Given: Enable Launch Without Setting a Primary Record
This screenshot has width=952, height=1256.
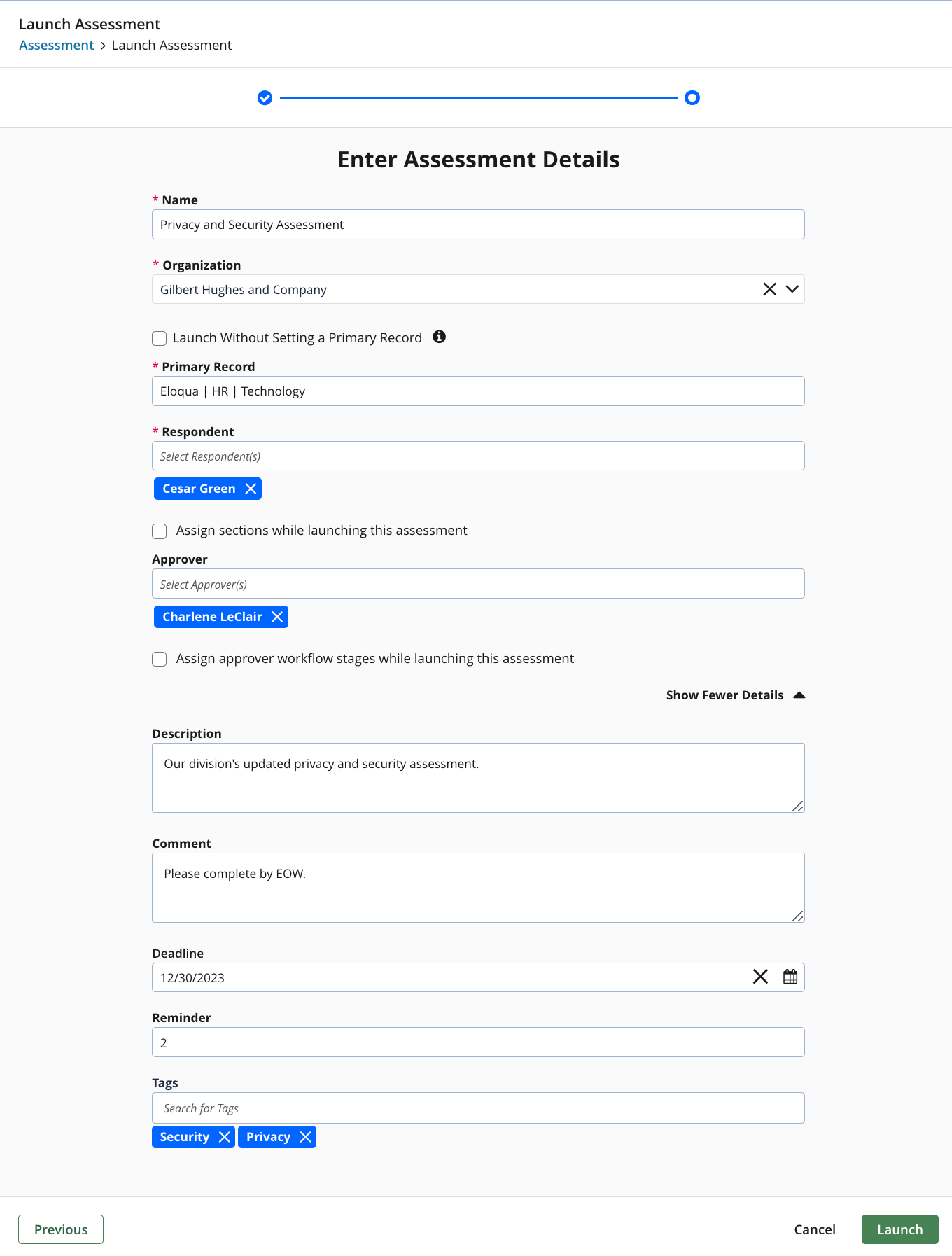Looking at the screenshot, I should (x=159, y=338).
